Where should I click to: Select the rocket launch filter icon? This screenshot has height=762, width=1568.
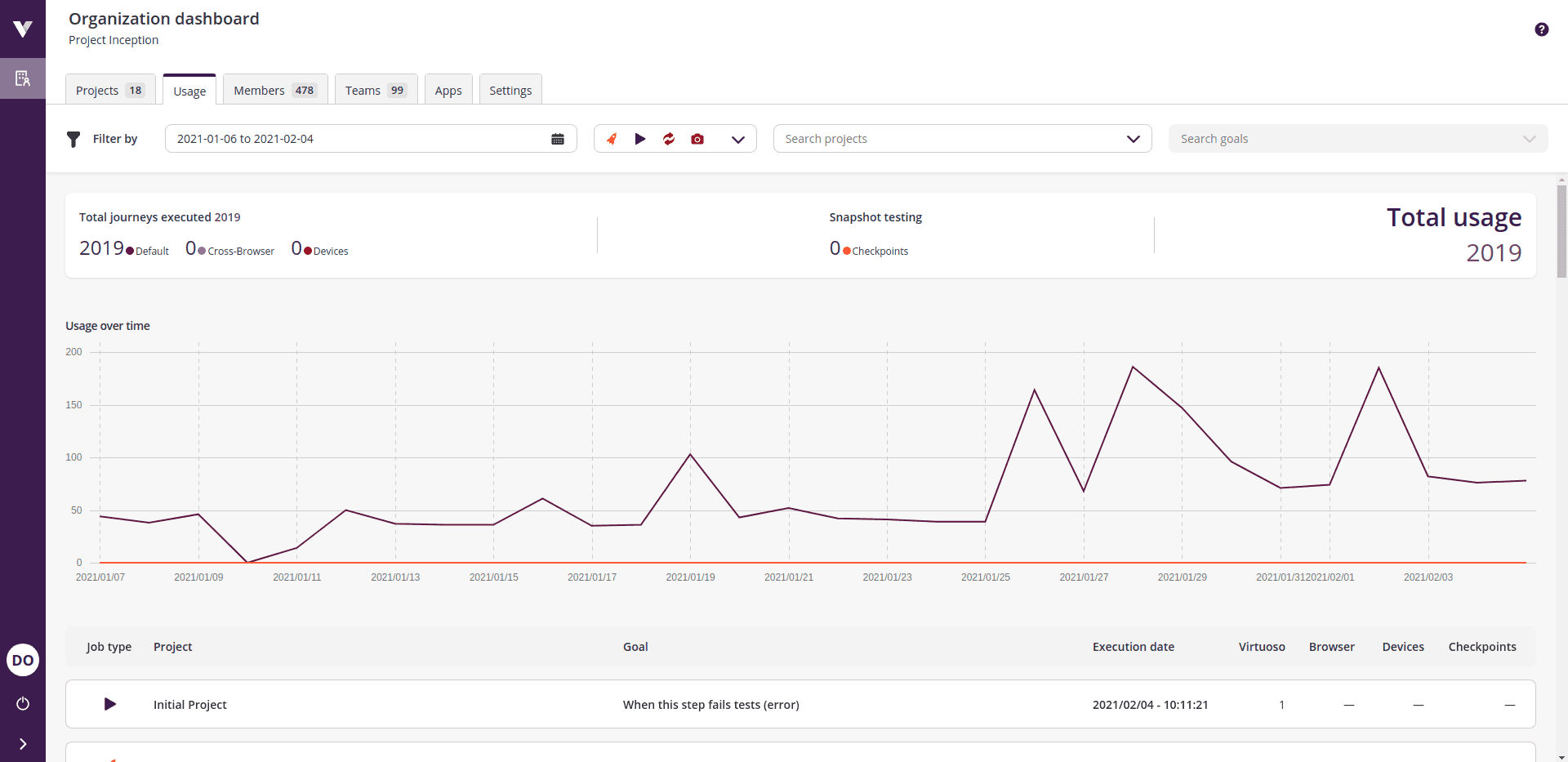612,139
